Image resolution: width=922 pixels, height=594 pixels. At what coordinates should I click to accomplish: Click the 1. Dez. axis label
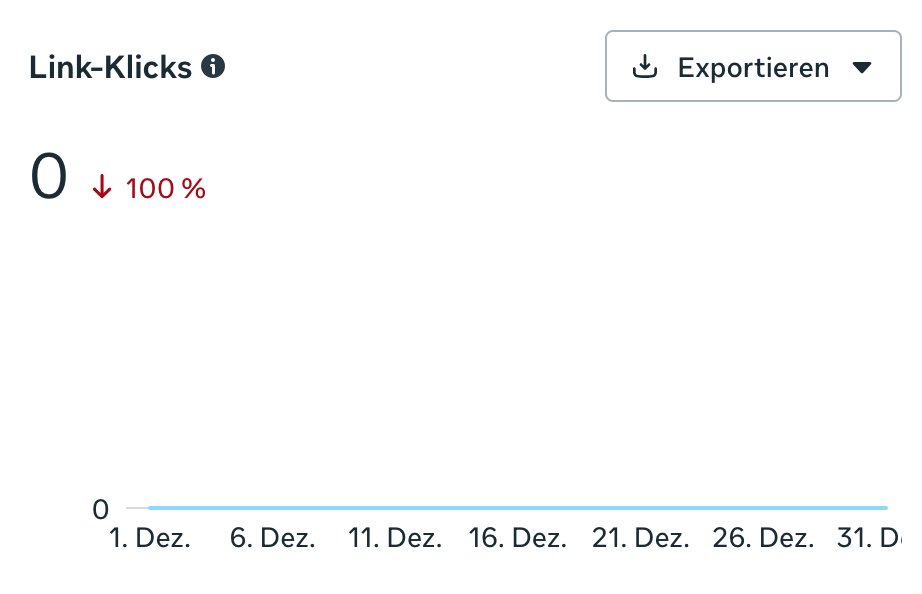pyautogui.click(x=149, y=538)
